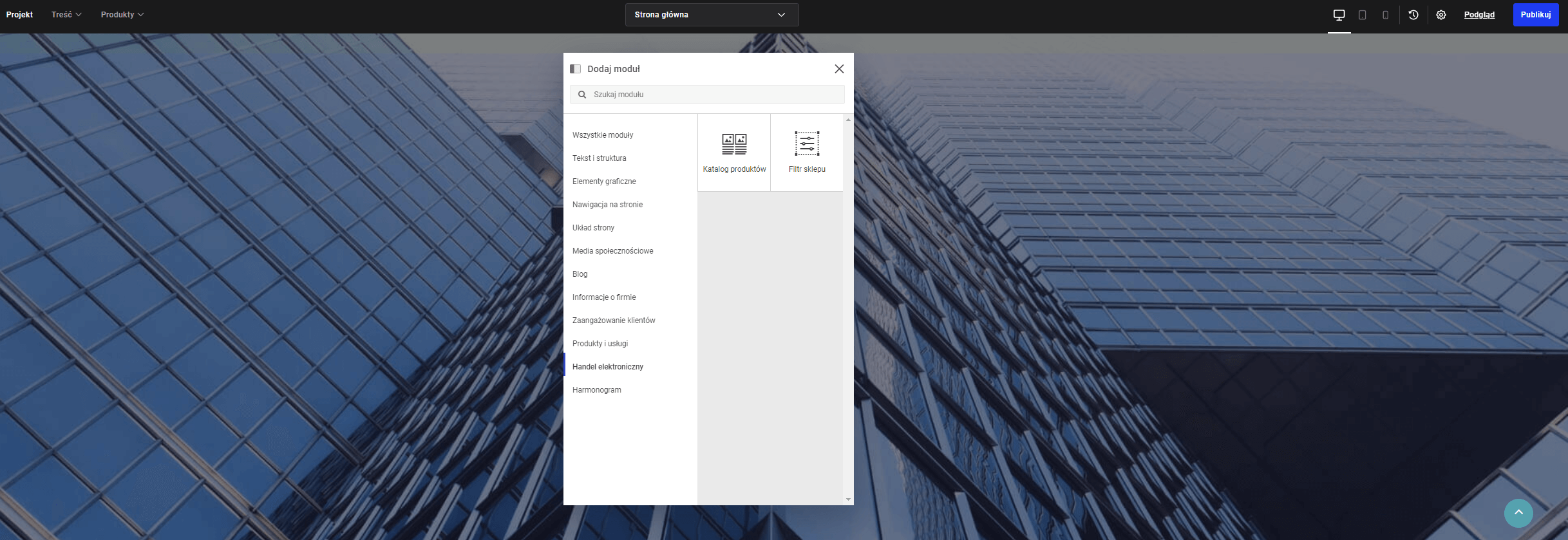Open the Produkty dropdown menu
The width and height of the screenshot is (1568, 540).
coord(122,14)
